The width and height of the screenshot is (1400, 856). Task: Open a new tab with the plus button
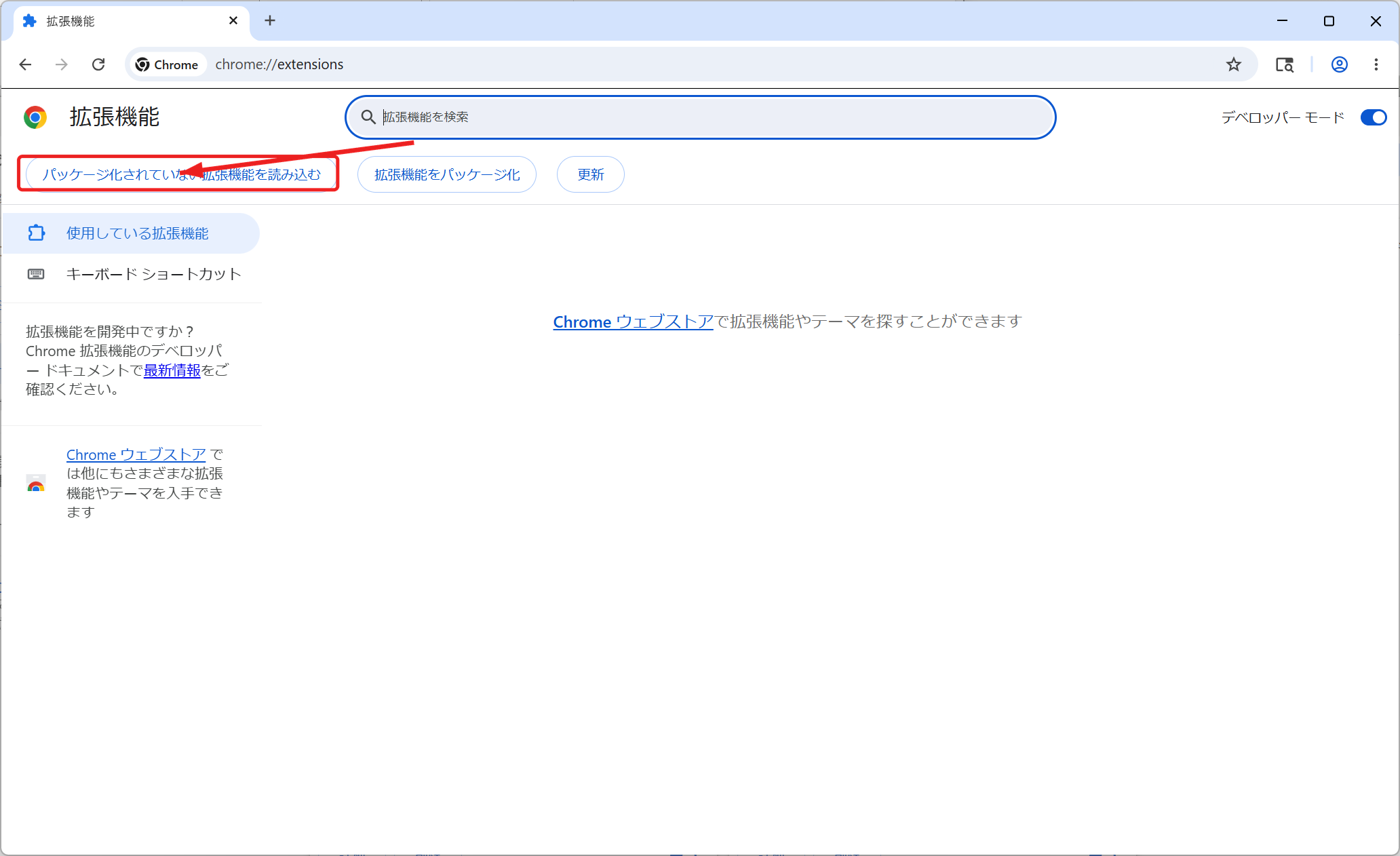click(x=270, y=21)
